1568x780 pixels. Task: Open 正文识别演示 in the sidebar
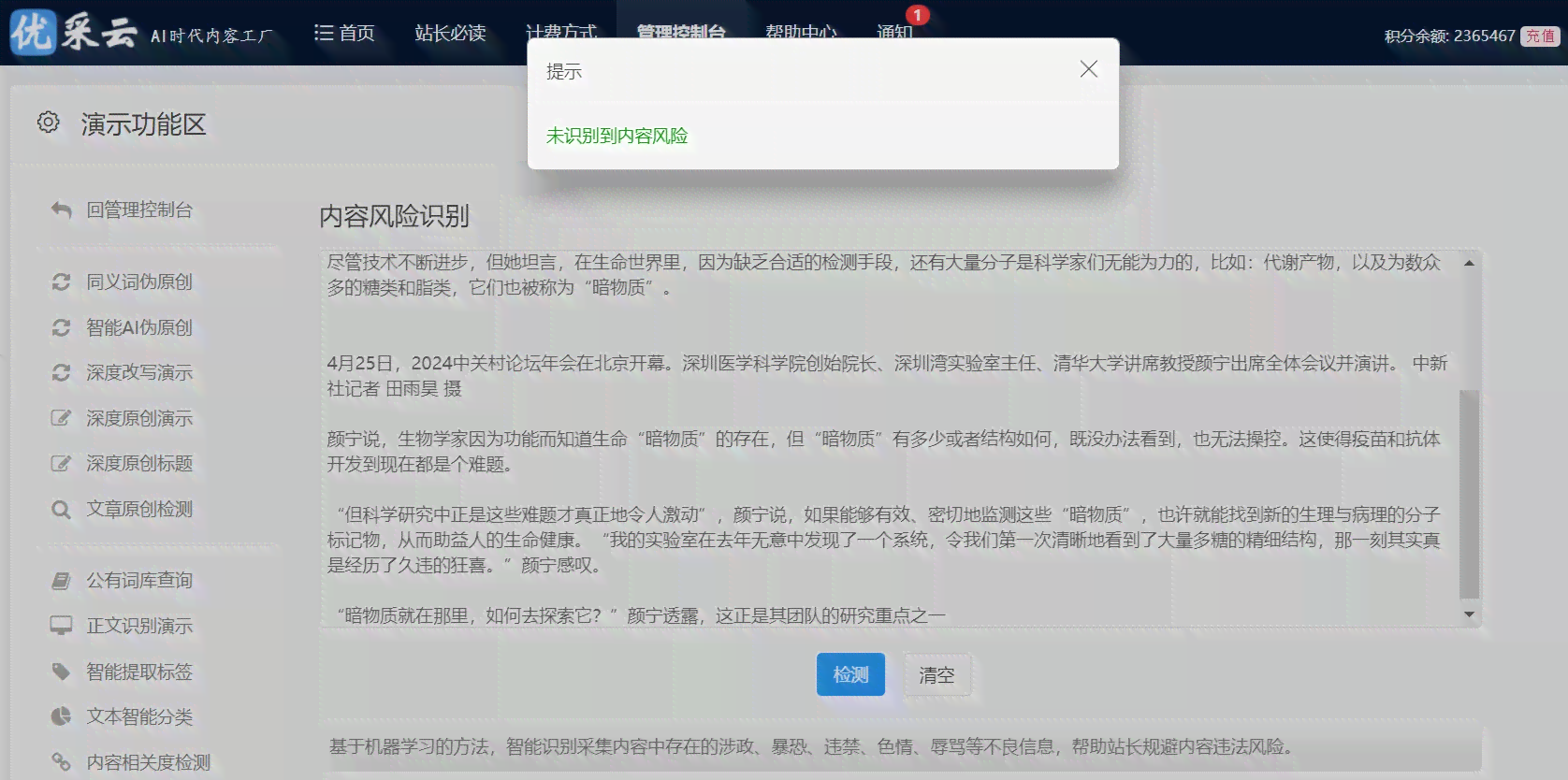139,626
